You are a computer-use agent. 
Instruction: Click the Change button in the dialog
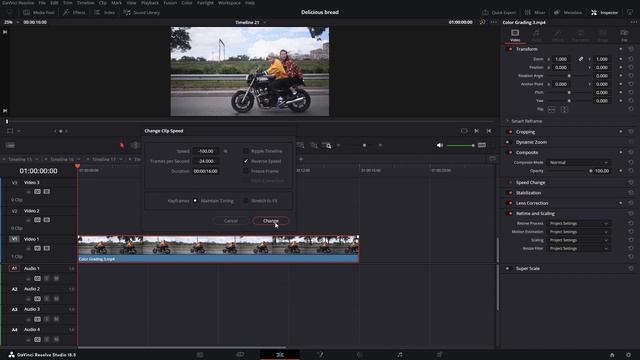[x=271, y=221]
